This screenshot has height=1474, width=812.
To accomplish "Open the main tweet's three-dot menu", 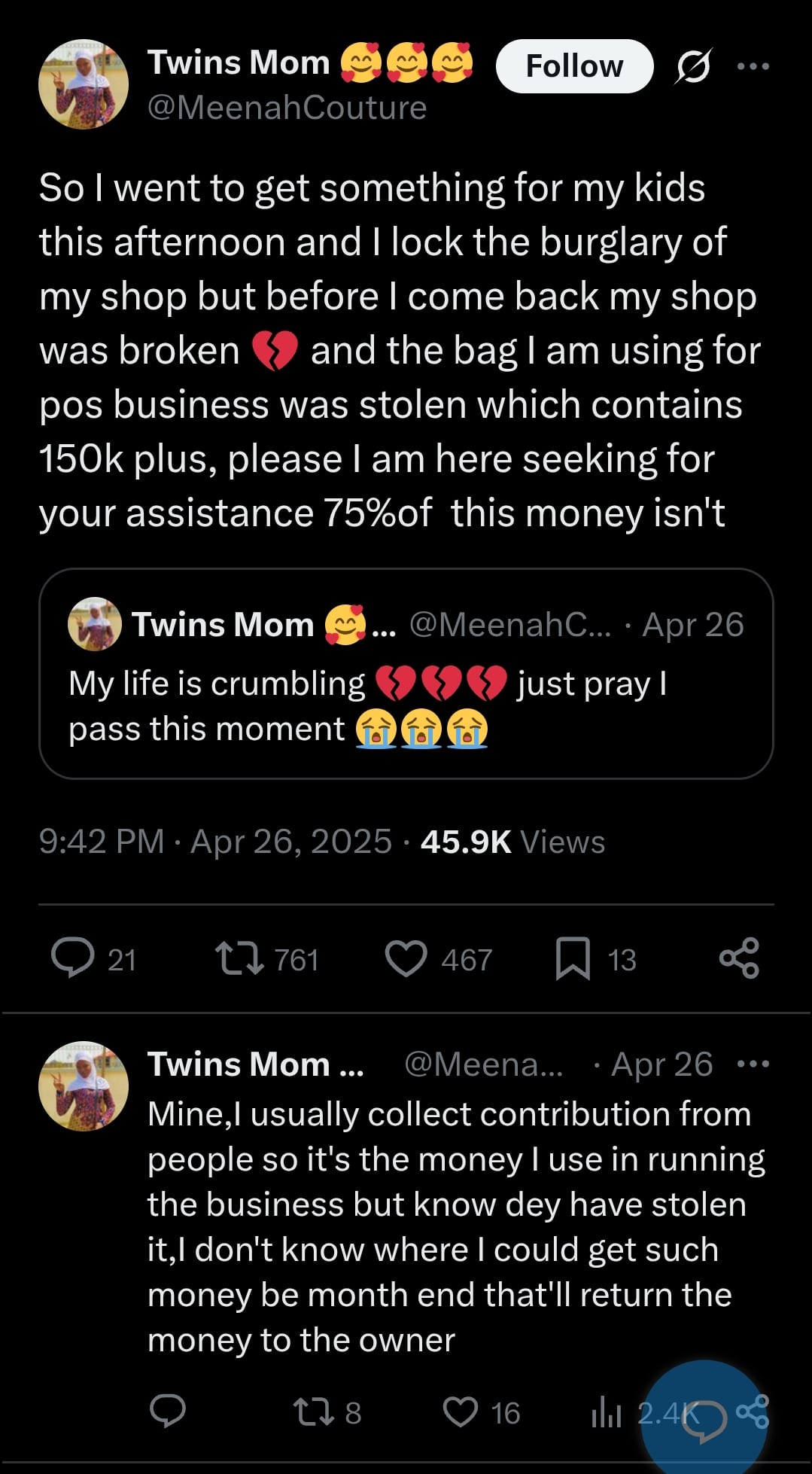I will coord(753,66).
